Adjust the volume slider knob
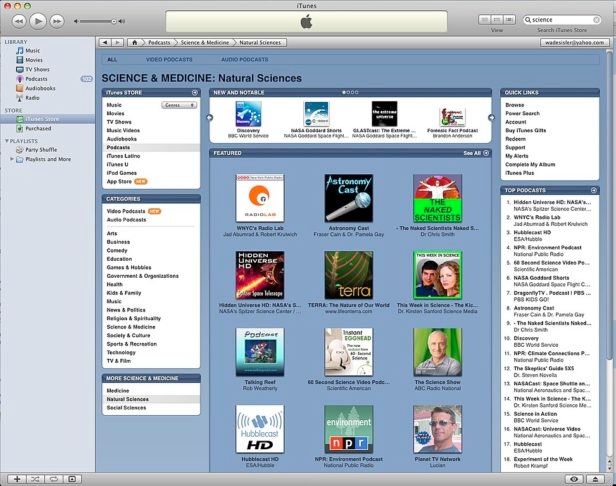 pyautogui.click(x=114, y=21)
